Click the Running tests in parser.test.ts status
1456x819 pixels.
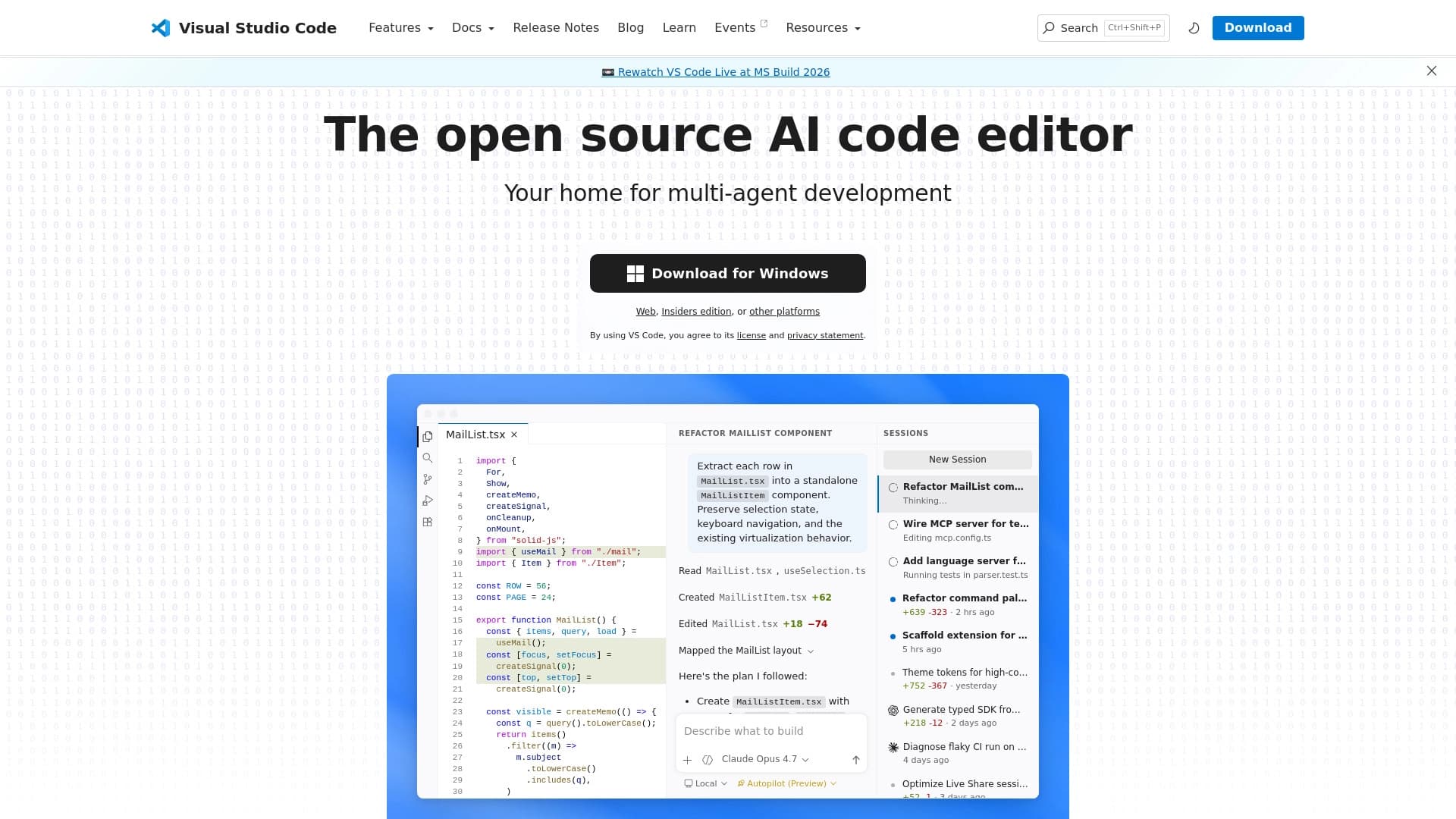coord(965,575)
